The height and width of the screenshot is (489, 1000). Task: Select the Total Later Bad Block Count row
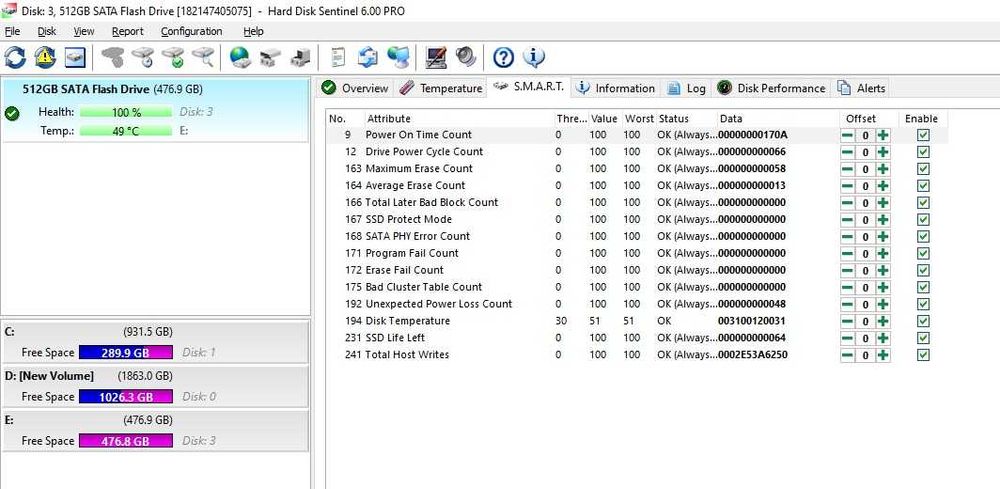(636, 203)
